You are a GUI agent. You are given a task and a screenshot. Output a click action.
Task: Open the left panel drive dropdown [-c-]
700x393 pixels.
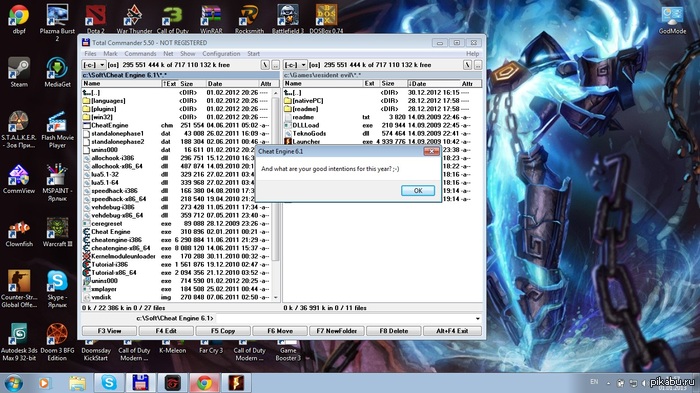[94, 65]
